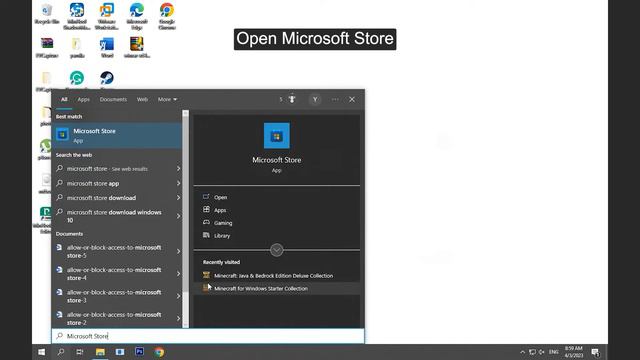
Task: Open Photoshop from the taskbar
Action: [139, 351]
